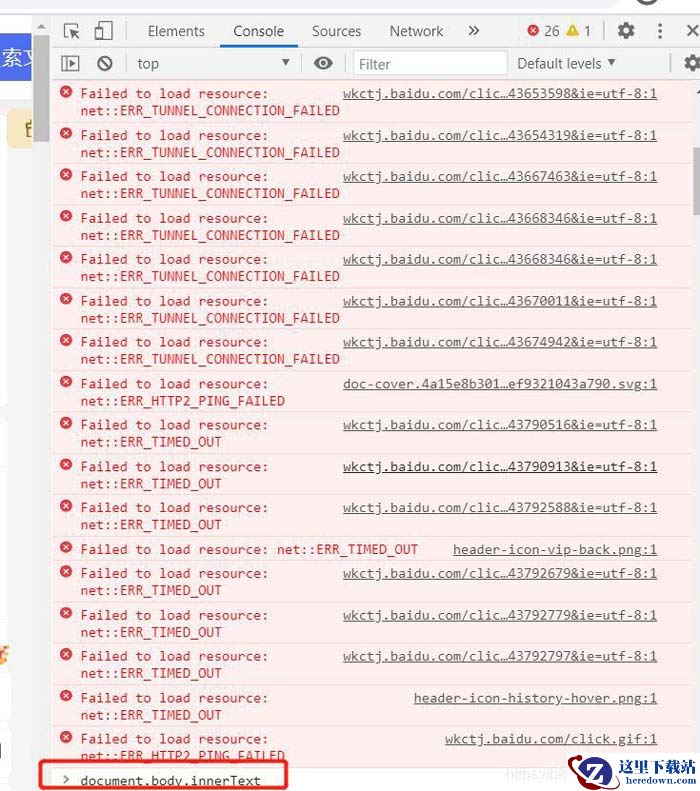
Task: Open the Sources tab
Action: (336, 31)
